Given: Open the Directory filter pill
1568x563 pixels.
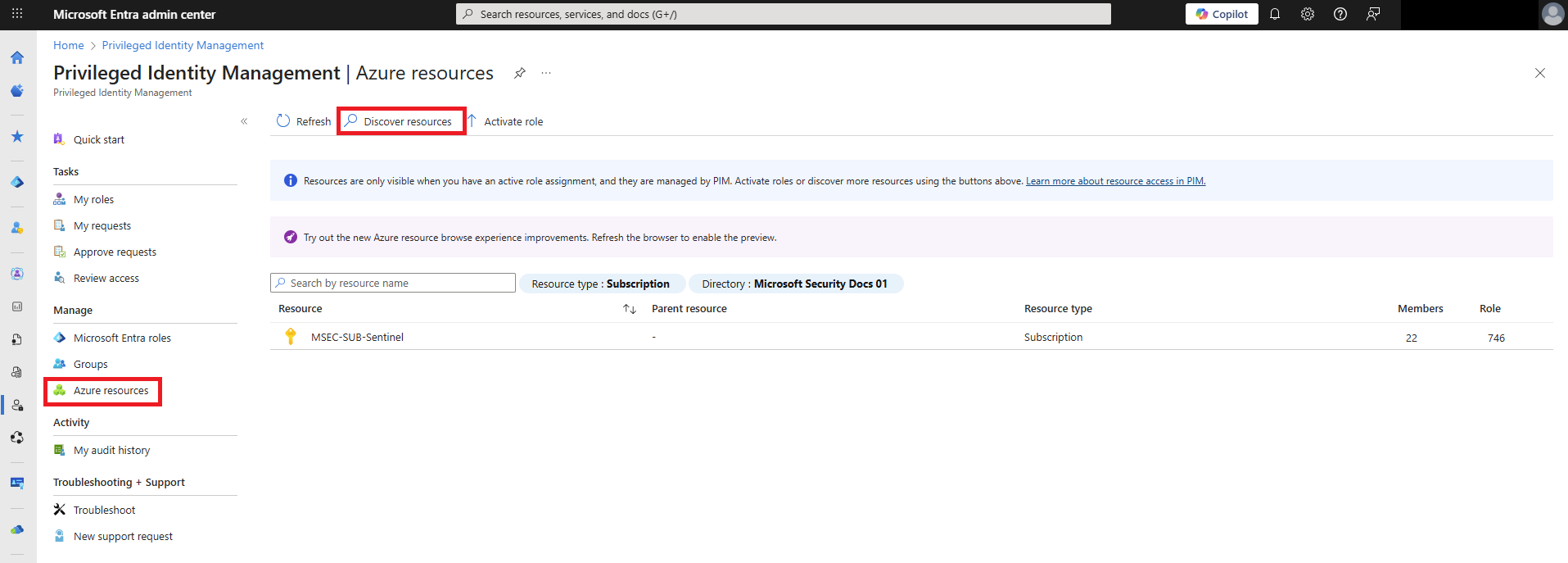Looking at the screenshot, I should coord(794,284).
